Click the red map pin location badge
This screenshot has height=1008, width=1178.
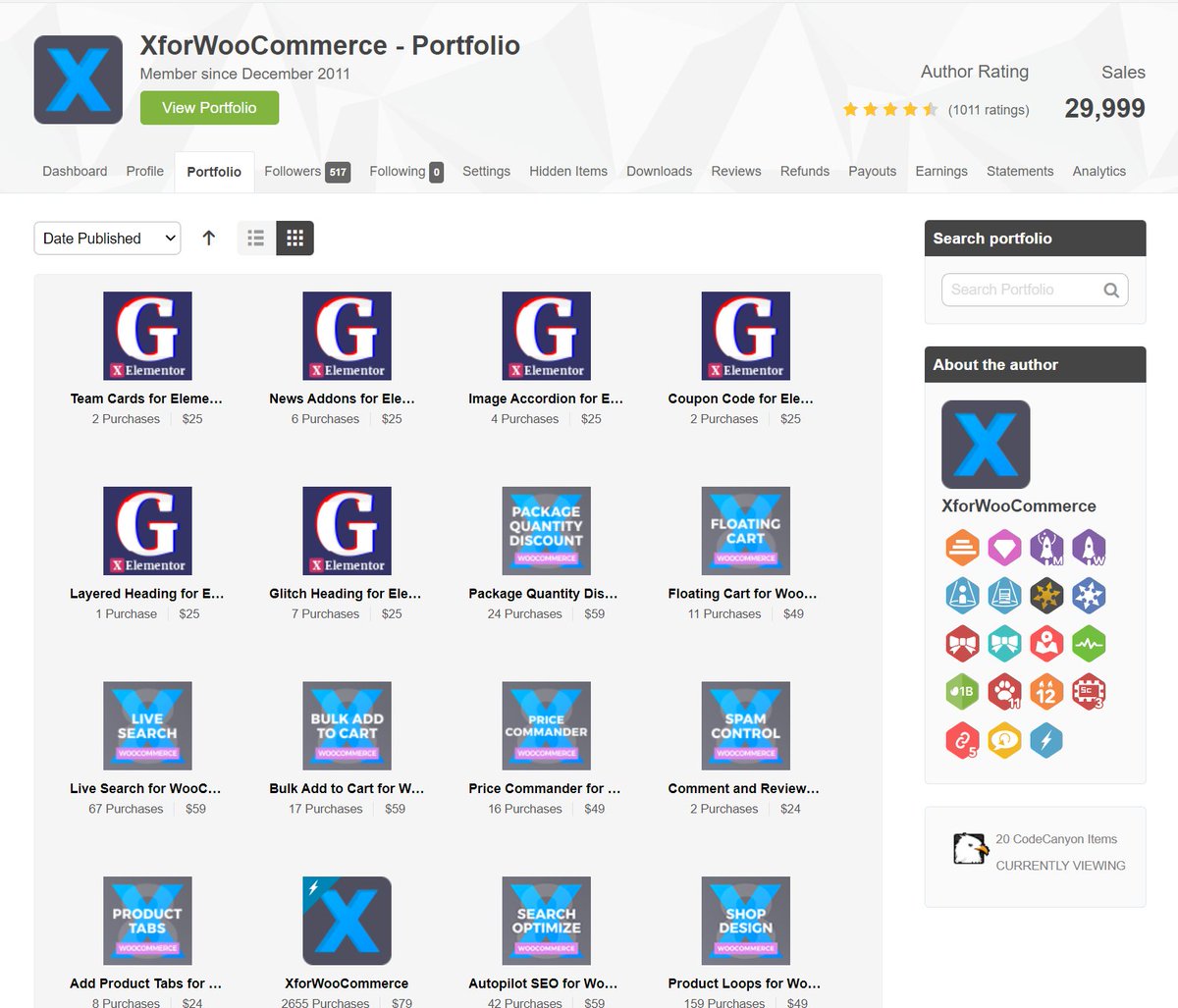(1046, 644)
